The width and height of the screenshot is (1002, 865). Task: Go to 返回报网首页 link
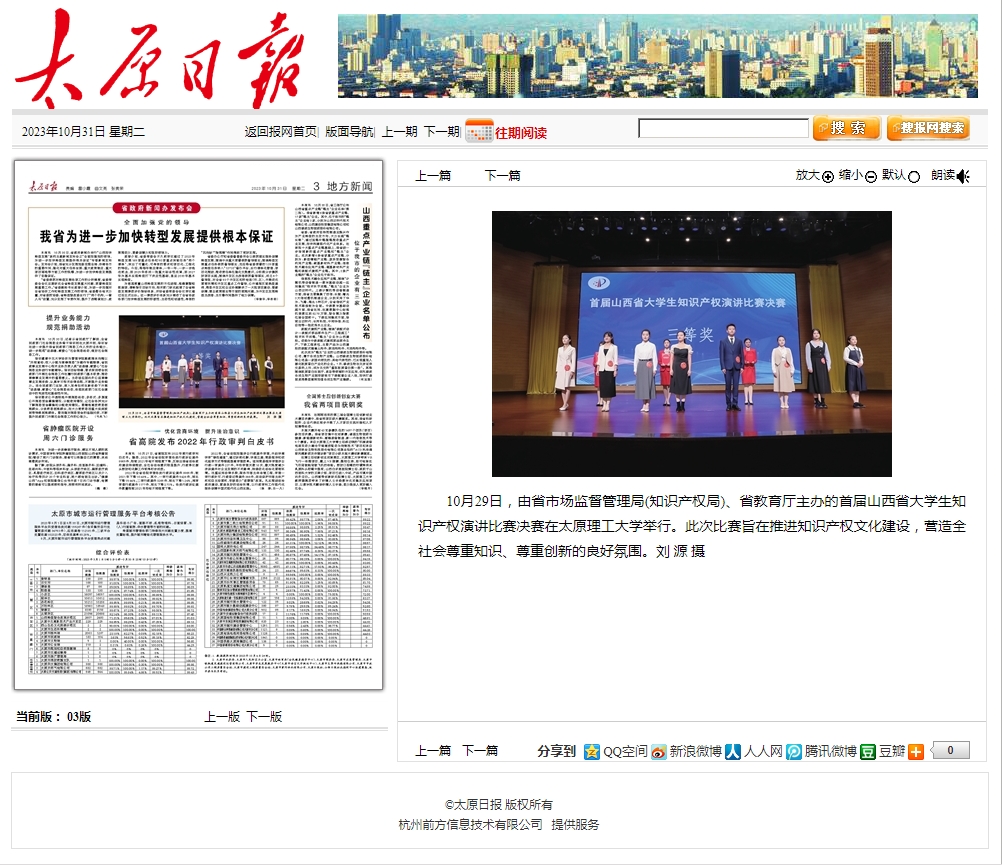[280, 131]
